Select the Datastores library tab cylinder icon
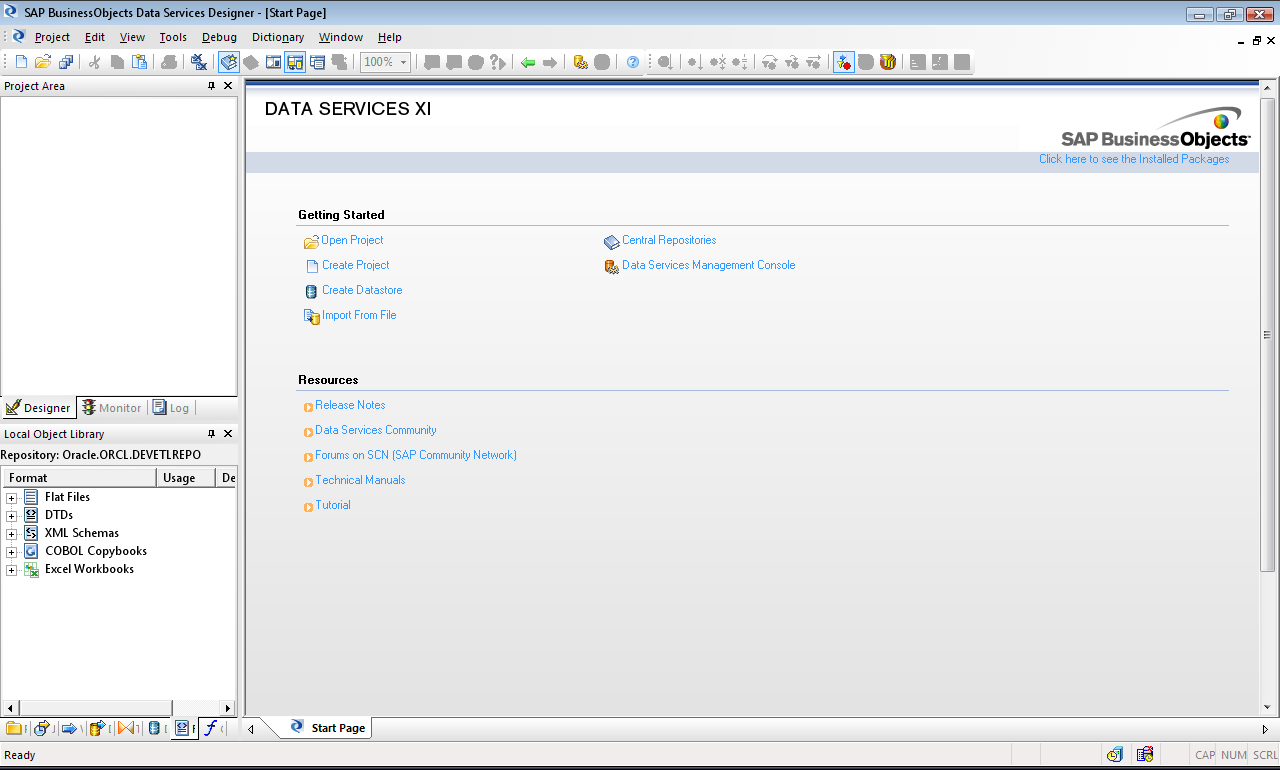The height and width of the screenshot is (770, 1280). tap(153, 728)
